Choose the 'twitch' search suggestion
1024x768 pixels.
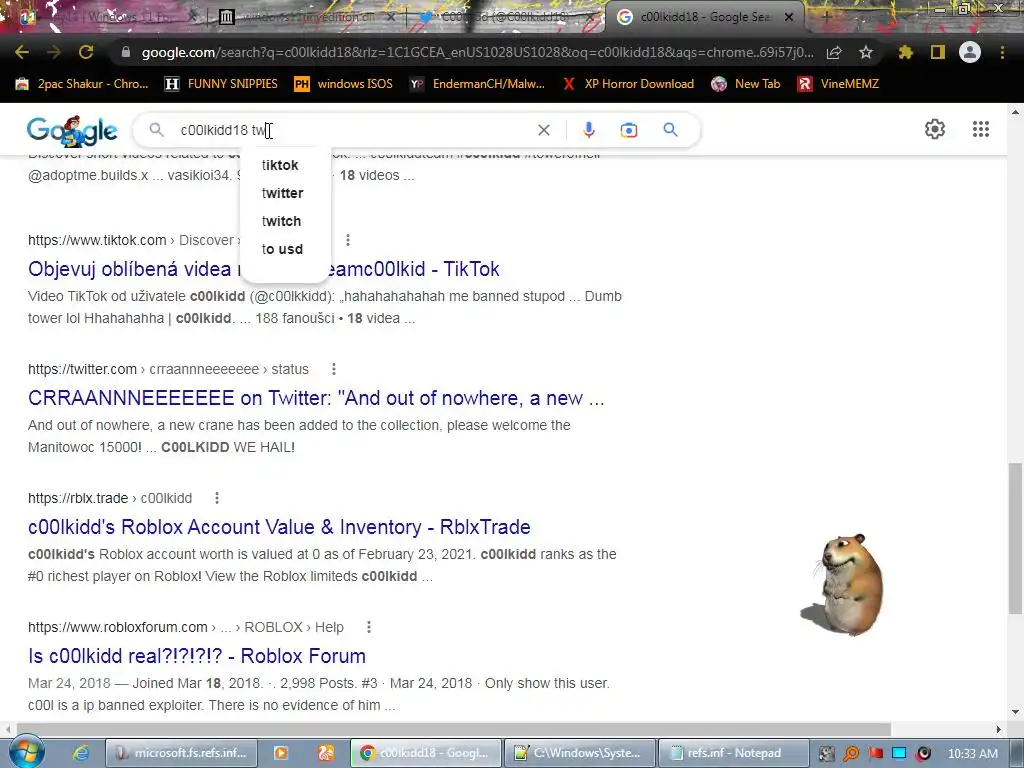281,221
